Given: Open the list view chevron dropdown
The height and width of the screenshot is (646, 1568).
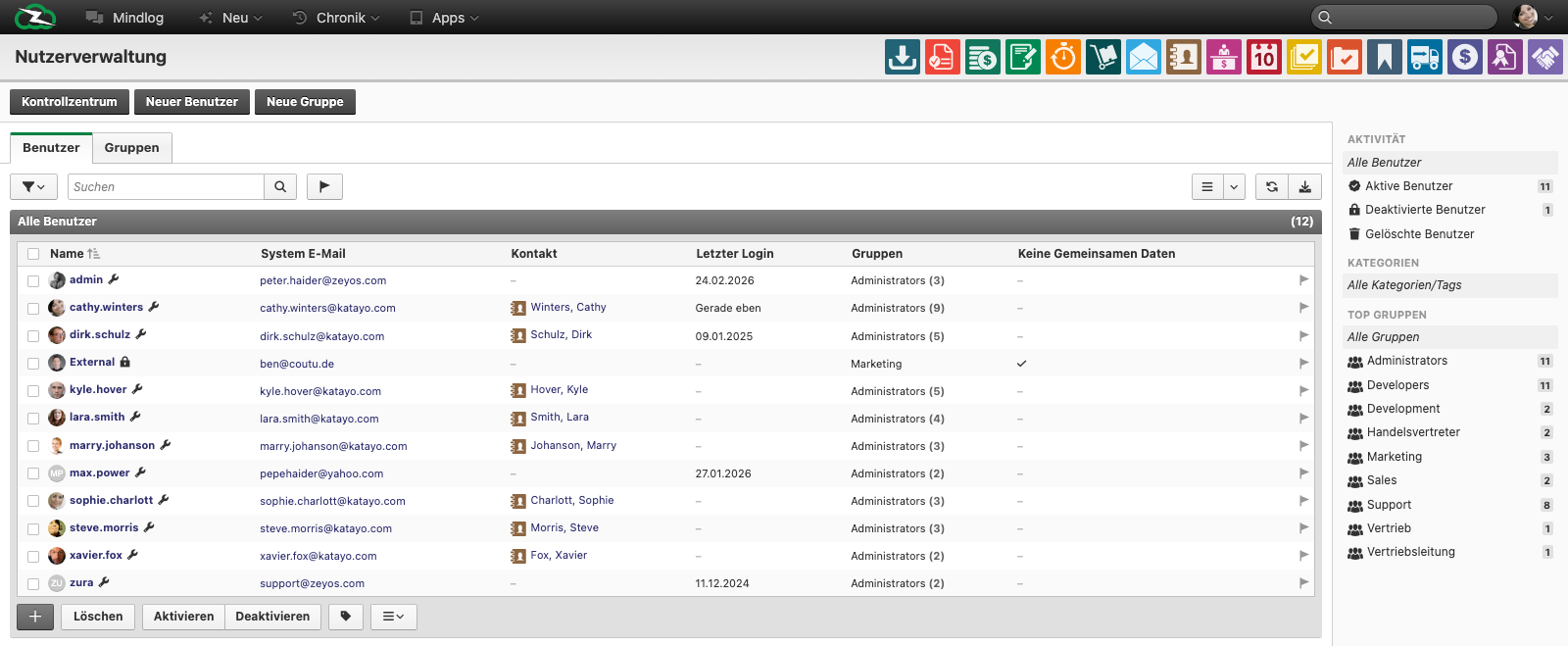Looking at the screenshot, I should pos(1234,186).
